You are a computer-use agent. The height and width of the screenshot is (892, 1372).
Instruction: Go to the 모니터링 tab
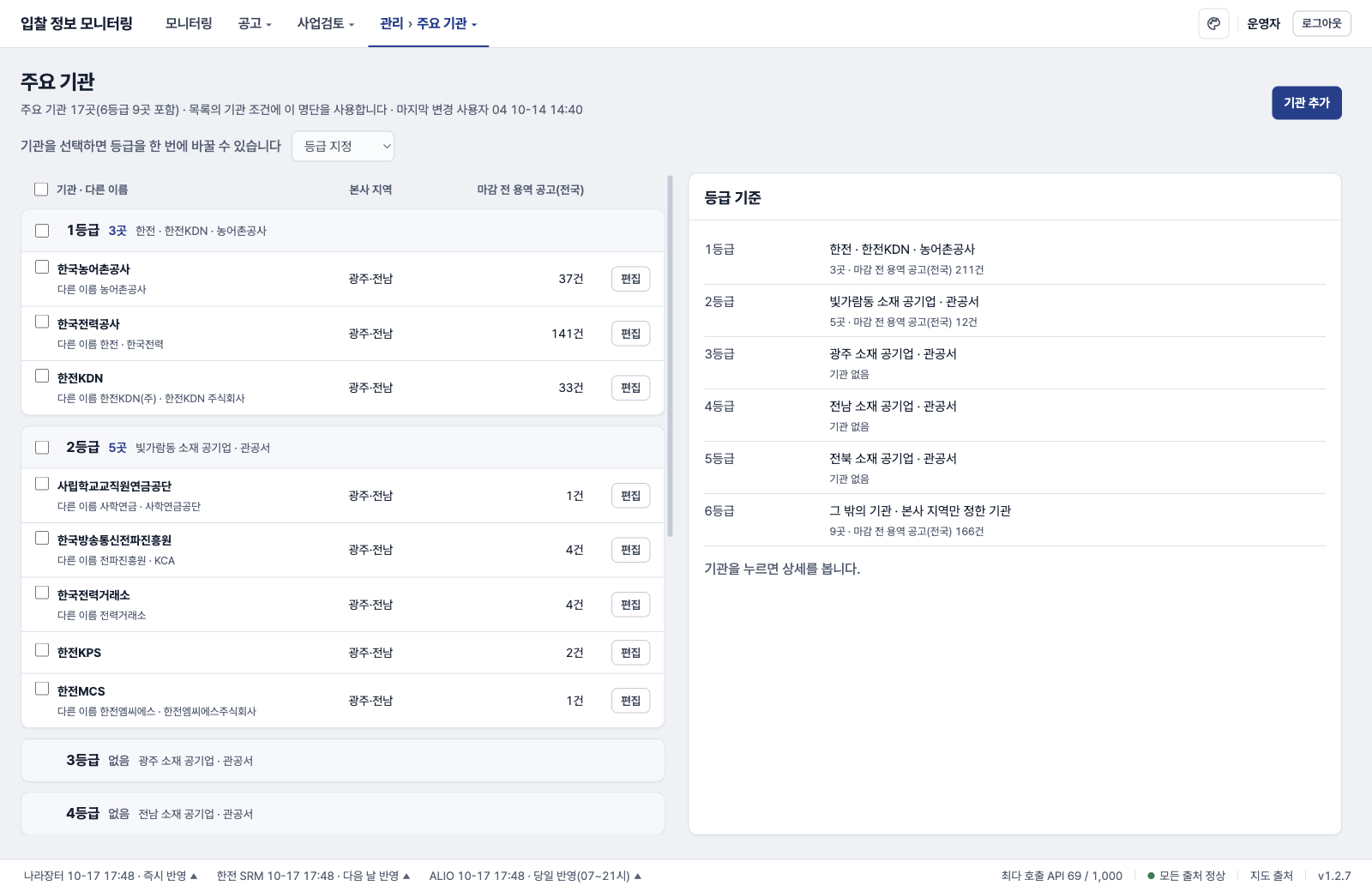tap(189, 24)
